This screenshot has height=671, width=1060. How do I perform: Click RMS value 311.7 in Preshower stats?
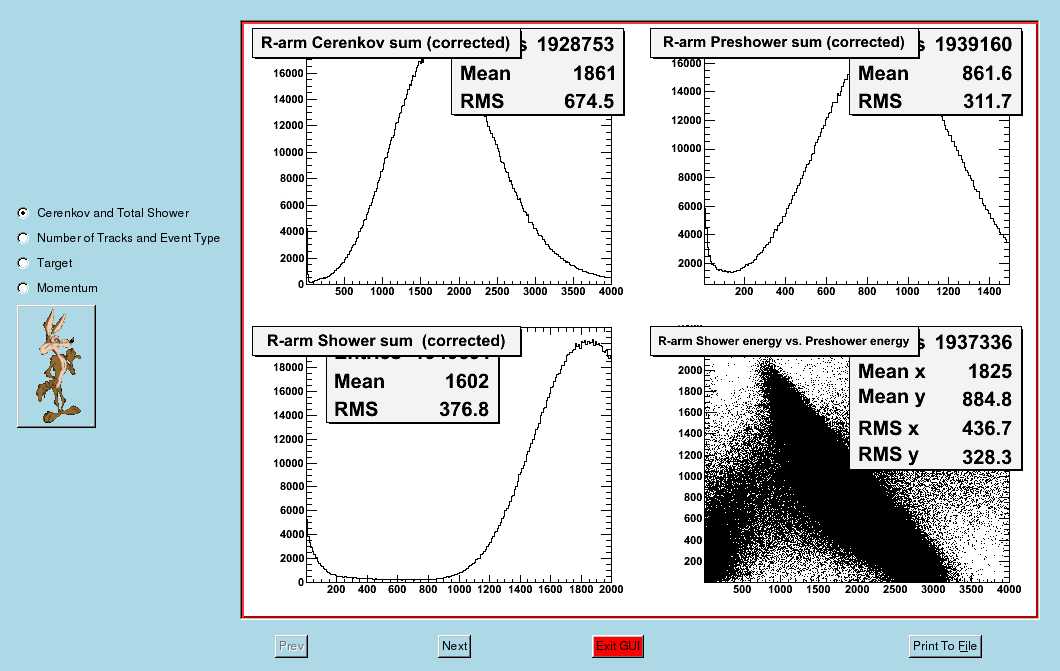(x=987, y=101)
